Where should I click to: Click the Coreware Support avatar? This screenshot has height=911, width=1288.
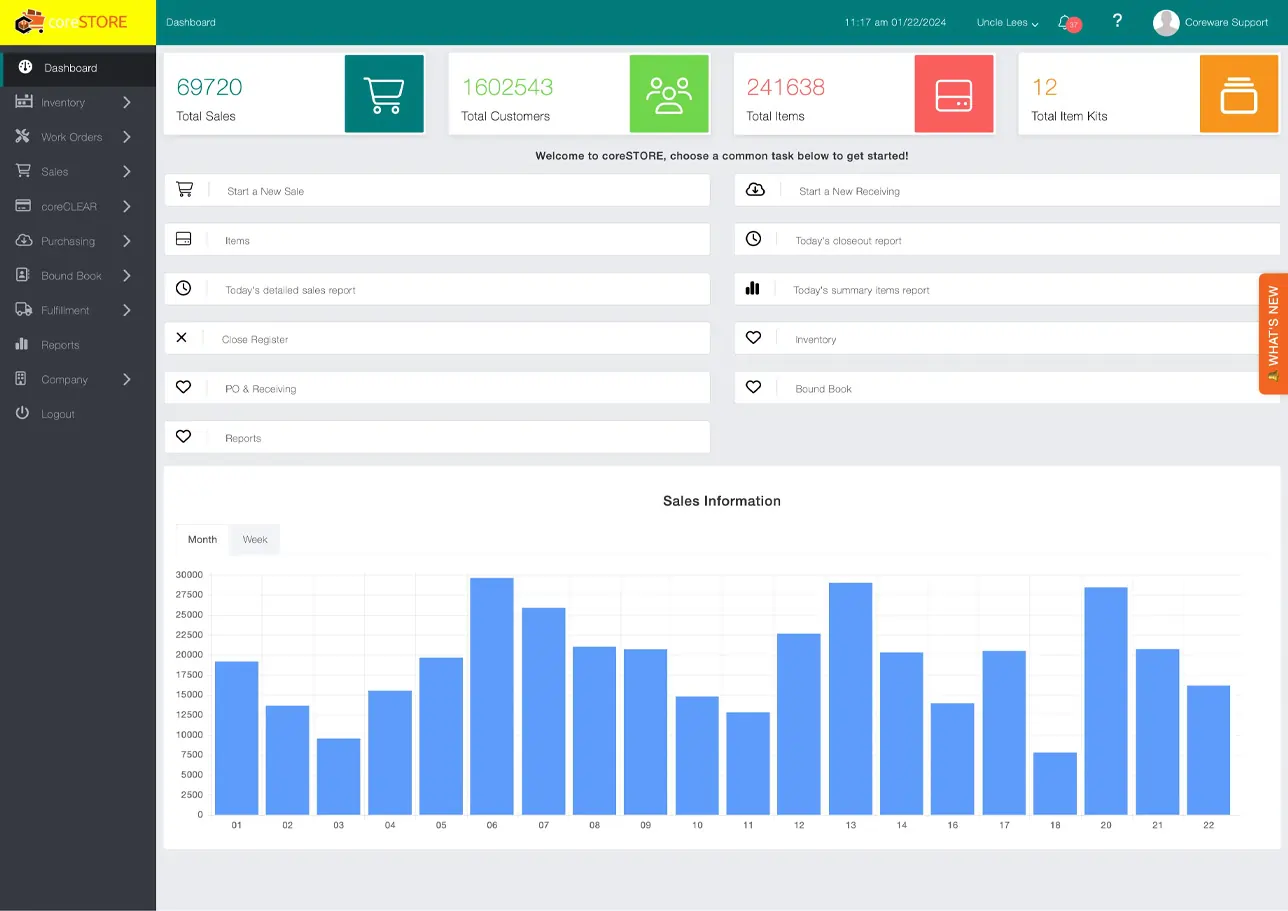1166,22
